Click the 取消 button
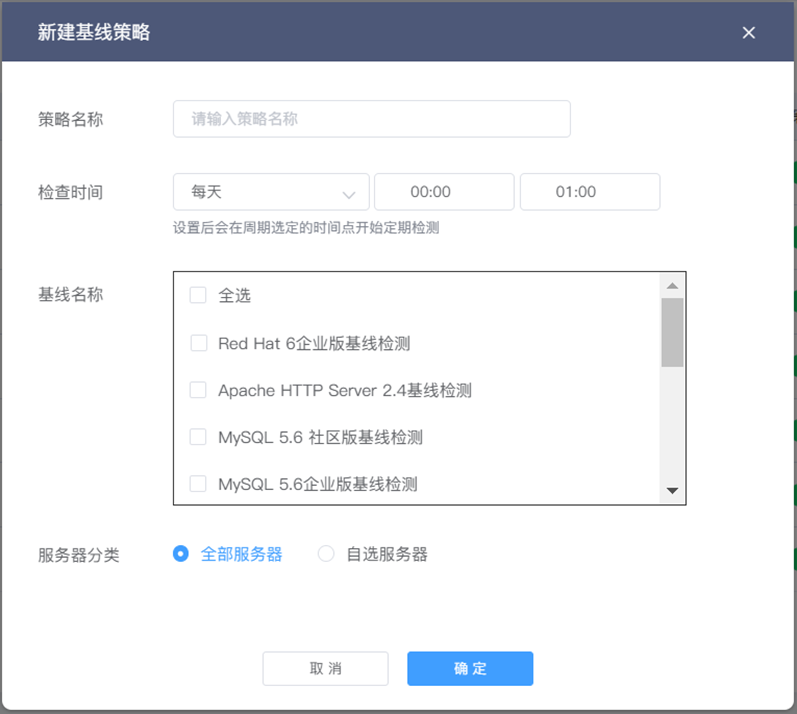 325,668
